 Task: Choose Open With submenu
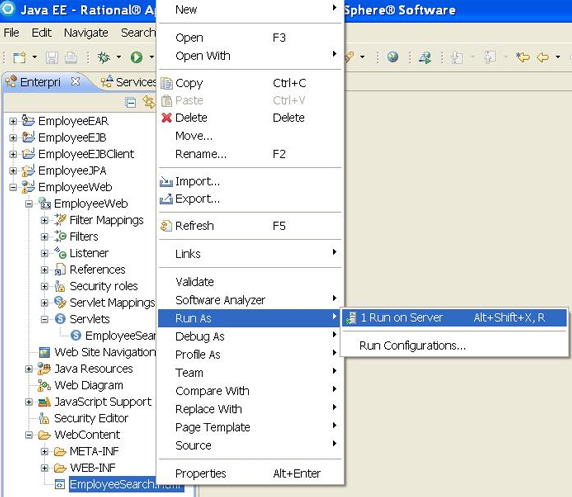point(250,56)
